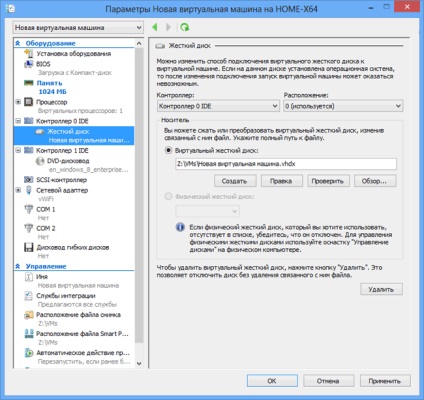424x400 pixels.
Task: Select the COM 1 port icon
Action: [x=29, y=209]
